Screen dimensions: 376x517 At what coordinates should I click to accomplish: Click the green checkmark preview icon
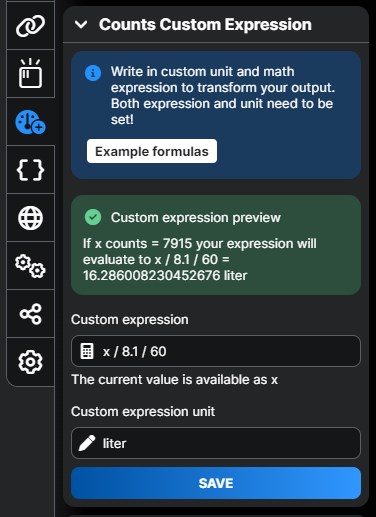[x=93, y=217]
